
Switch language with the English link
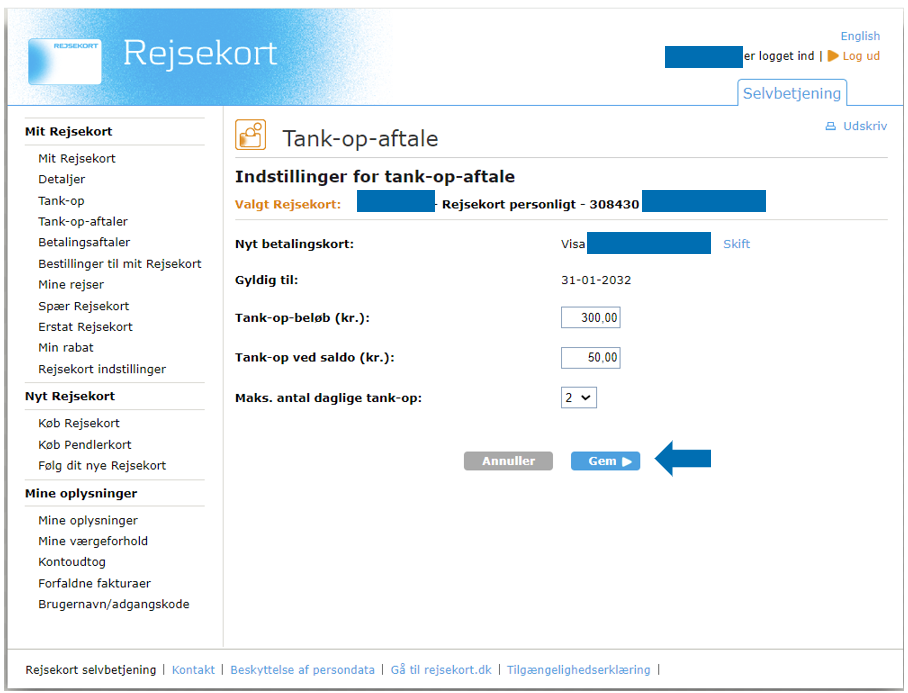[860, 36]
